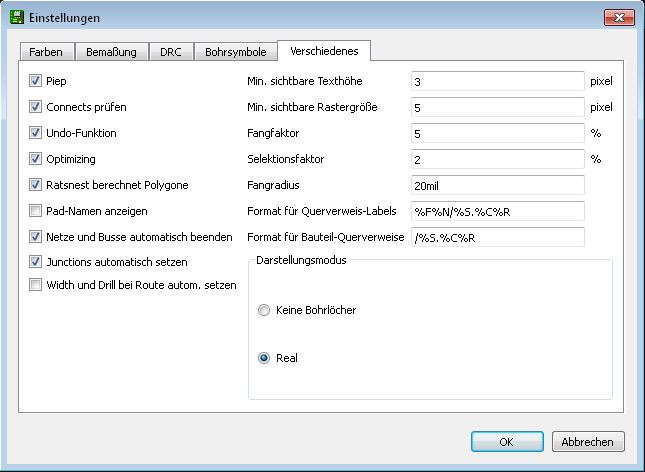
Task: Go to the Bohrsymbole tab
Action: tap(236, 52)
